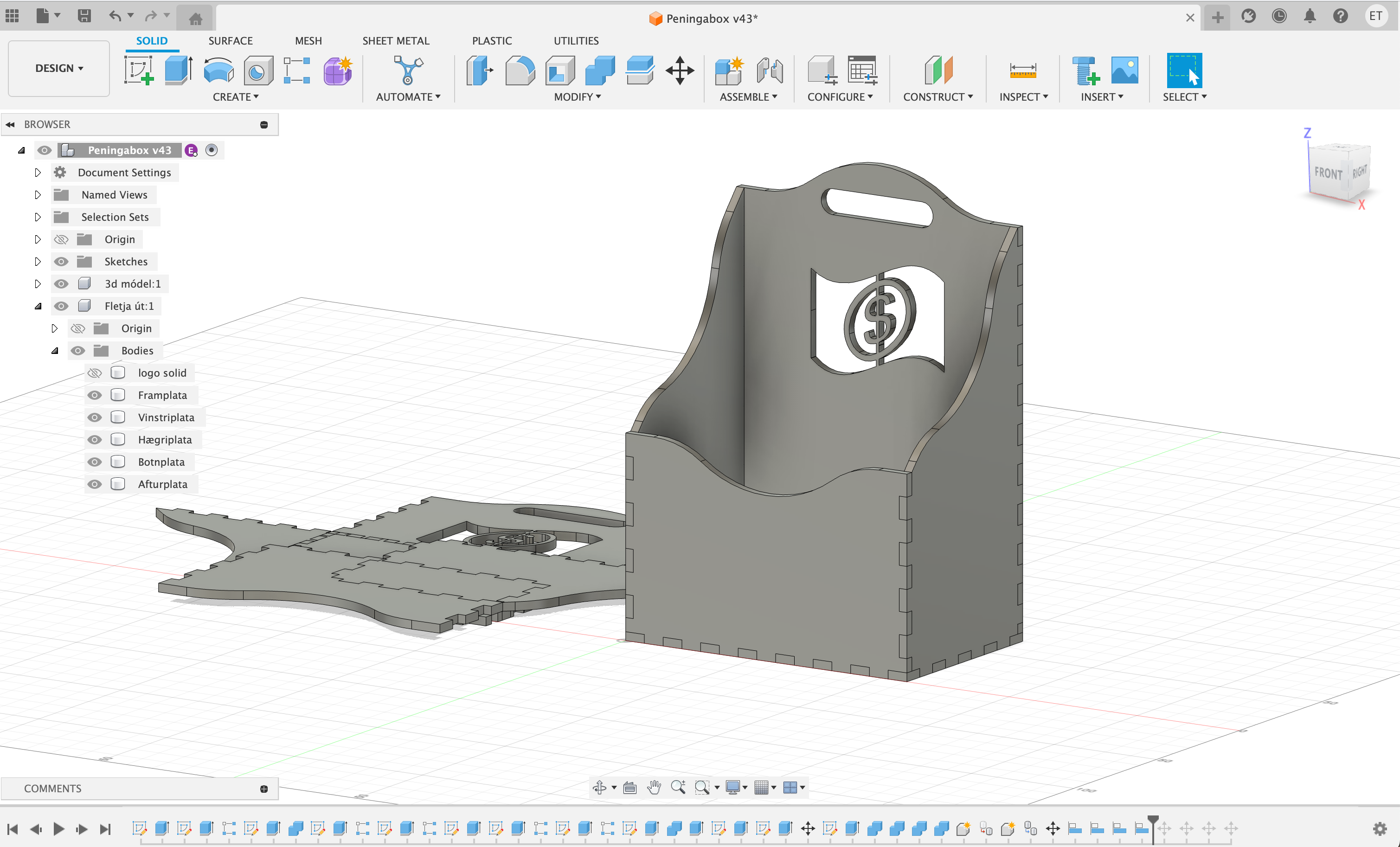Toggle visibility of Sketches folder
Image resolution: width=1400 pixels, height=847 pixels.
[61, 262]
